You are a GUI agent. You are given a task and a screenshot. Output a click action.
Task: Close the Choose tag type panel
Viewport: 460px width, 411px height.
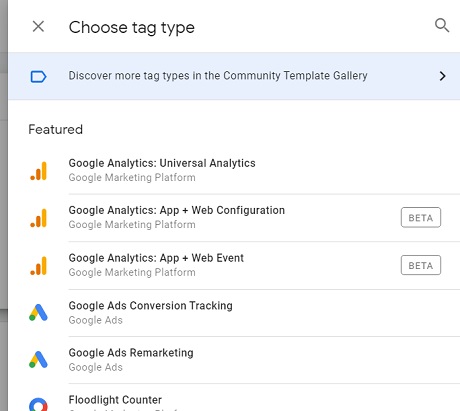point(38,26)
